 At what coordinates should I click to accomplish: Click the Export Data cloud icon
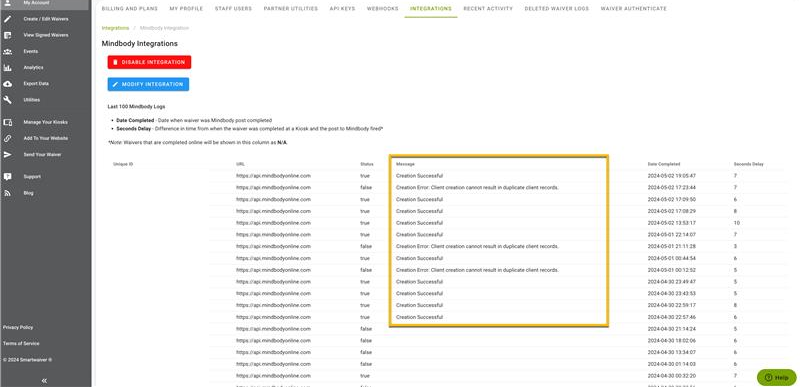tap(8, 84)
